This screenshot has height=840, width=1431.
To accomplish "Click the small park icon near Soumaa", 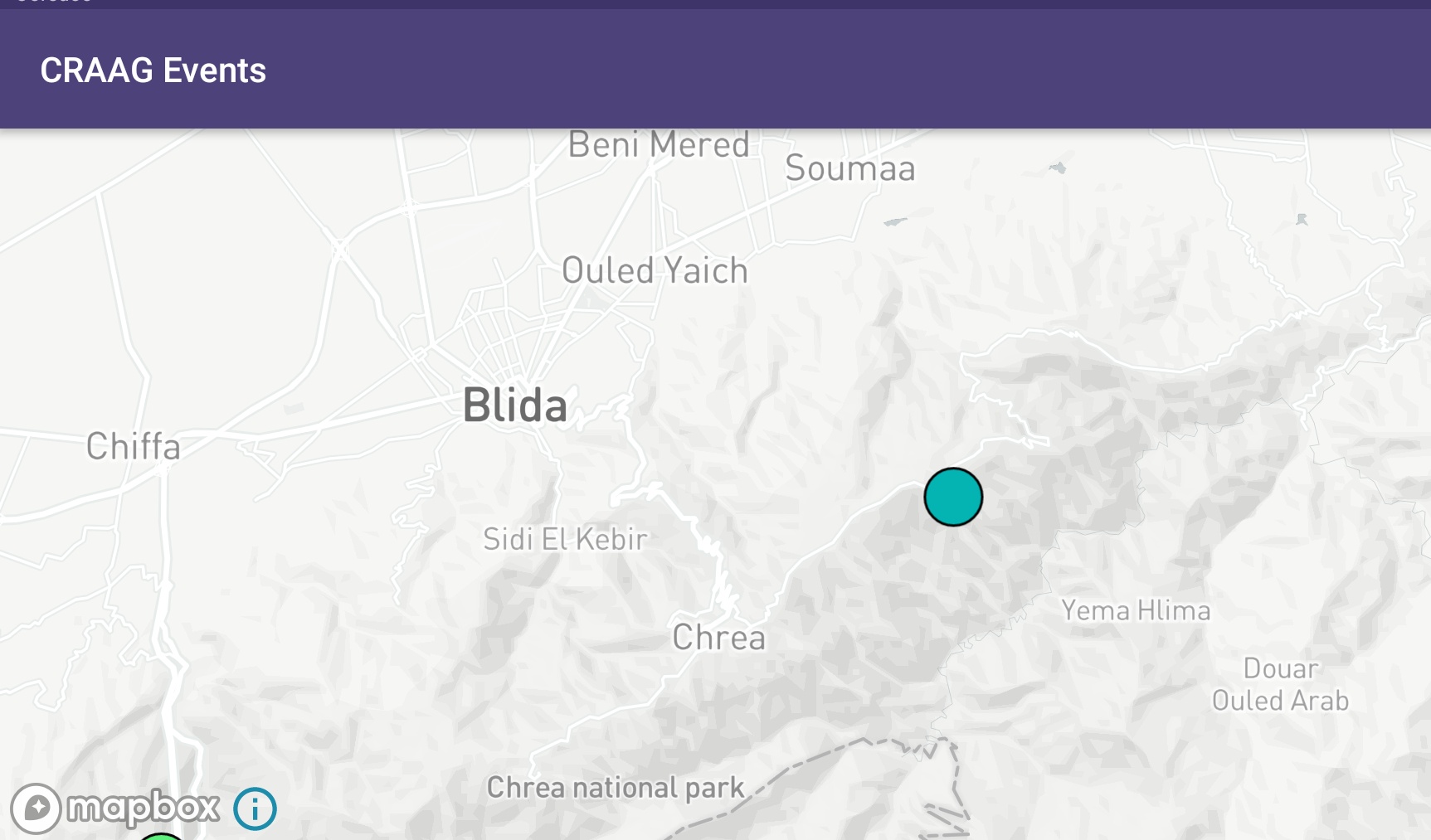I will click(1057, 168).
